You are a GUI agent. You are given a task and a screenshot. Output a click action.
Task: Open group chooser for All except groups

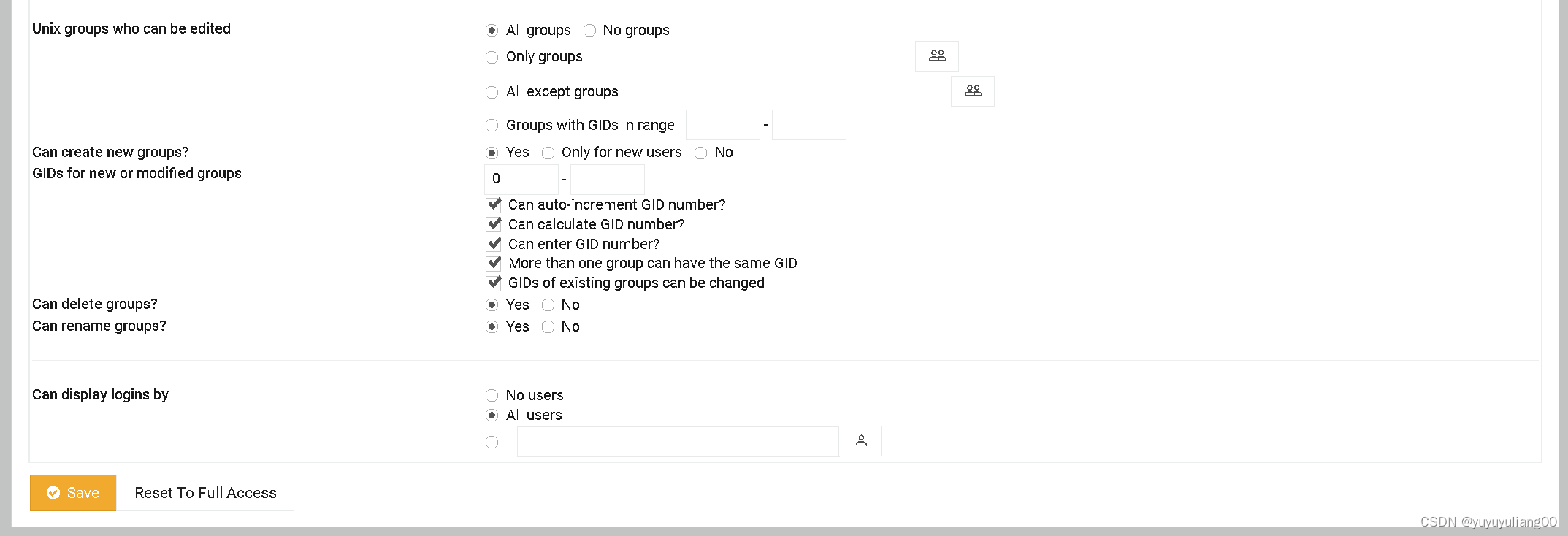pos(973,91)
